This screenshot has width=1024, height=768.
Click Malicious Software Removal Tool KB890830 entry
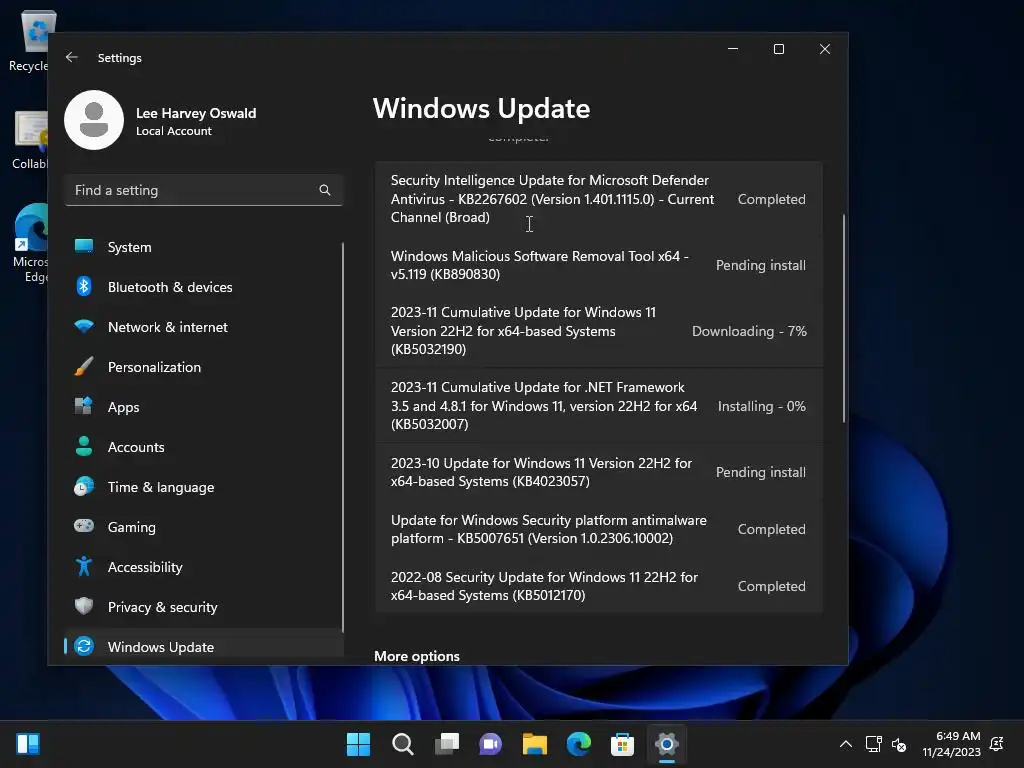[598, 265]
